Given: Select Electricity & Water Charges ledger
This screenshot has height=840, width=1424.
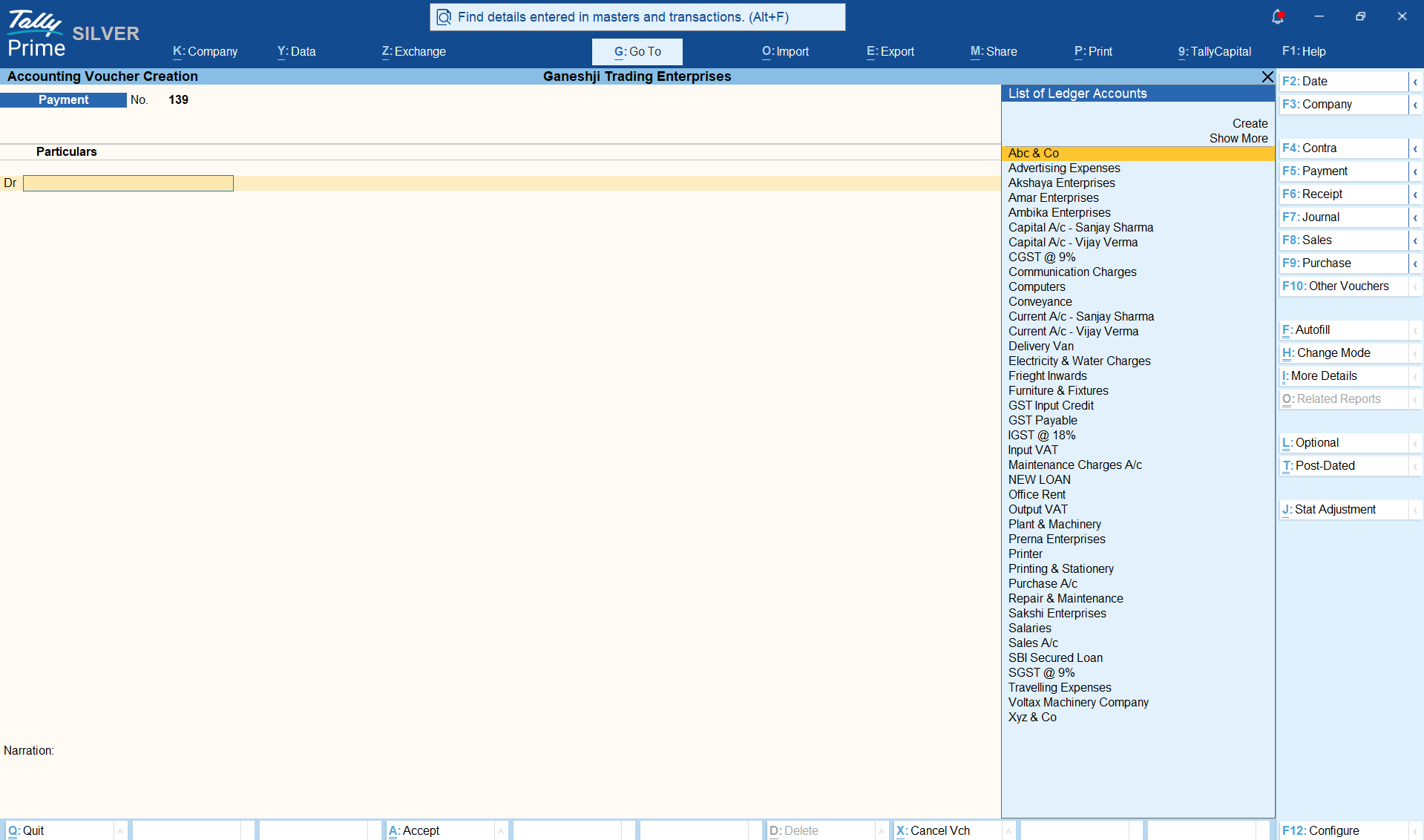Looking at the screenshot, I should pyautogui.click(x=1080, y=361).
